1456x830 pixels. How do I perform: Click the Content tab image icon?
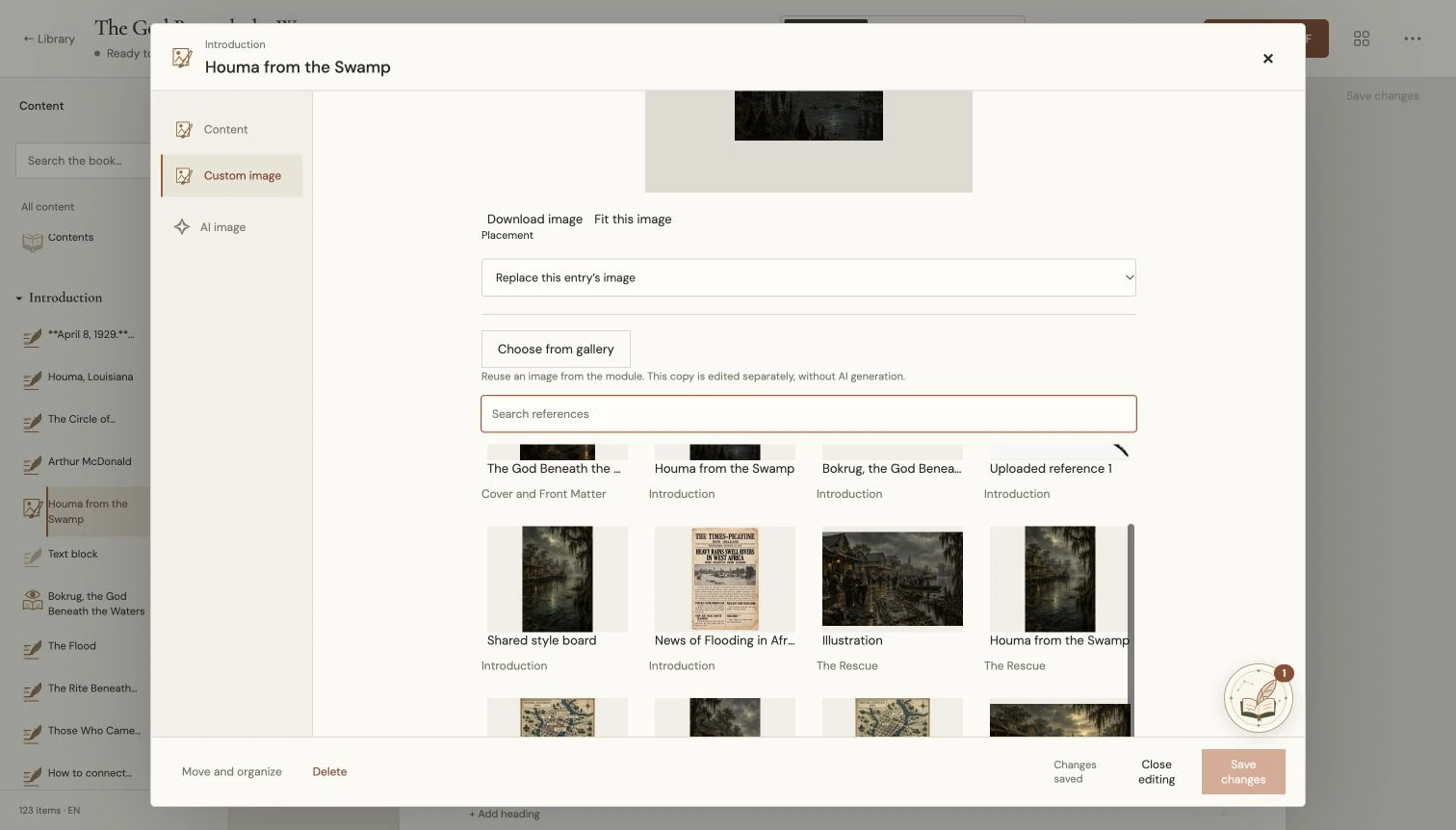click(x=184, y=129)
